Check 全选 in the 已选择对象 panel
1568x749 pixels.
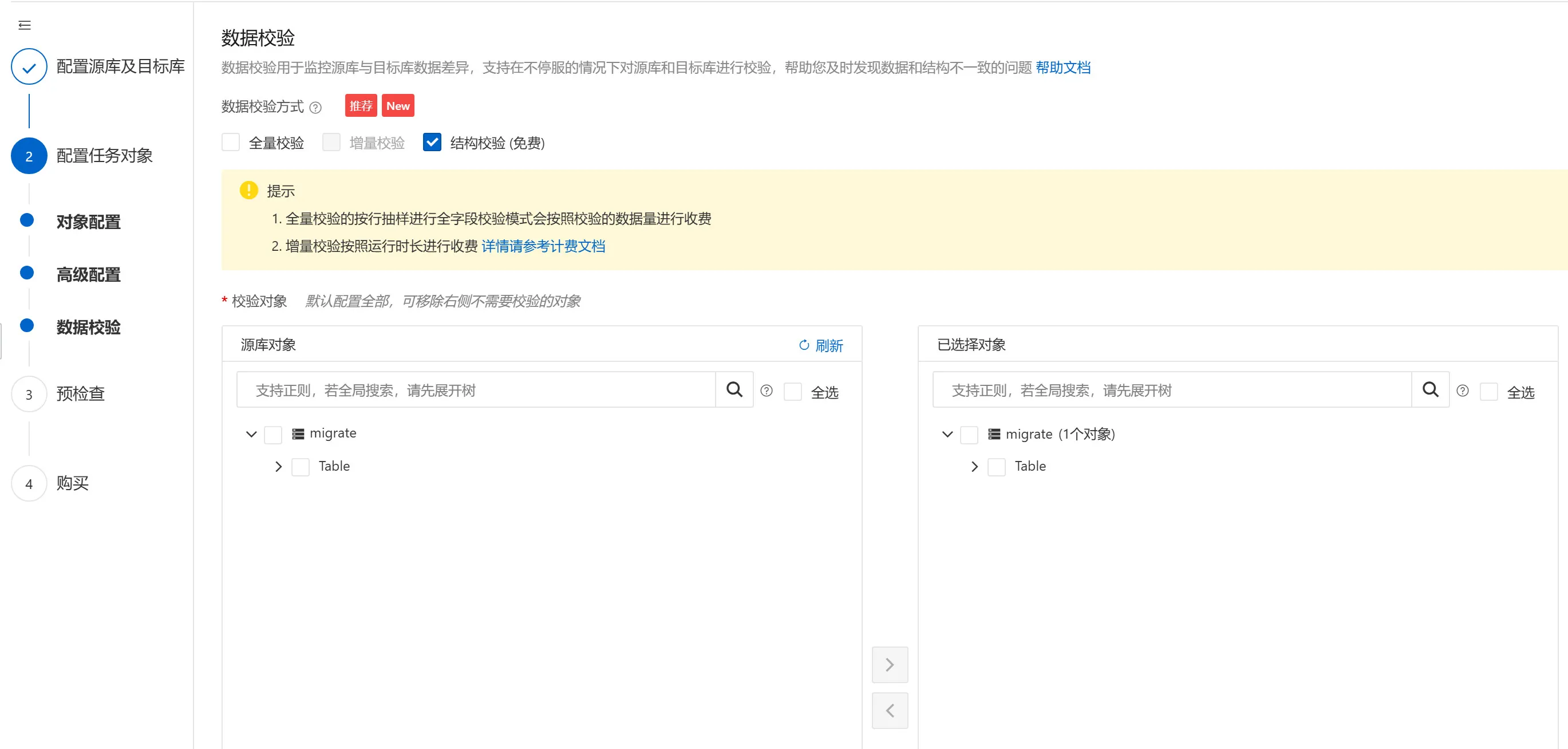1489,392
